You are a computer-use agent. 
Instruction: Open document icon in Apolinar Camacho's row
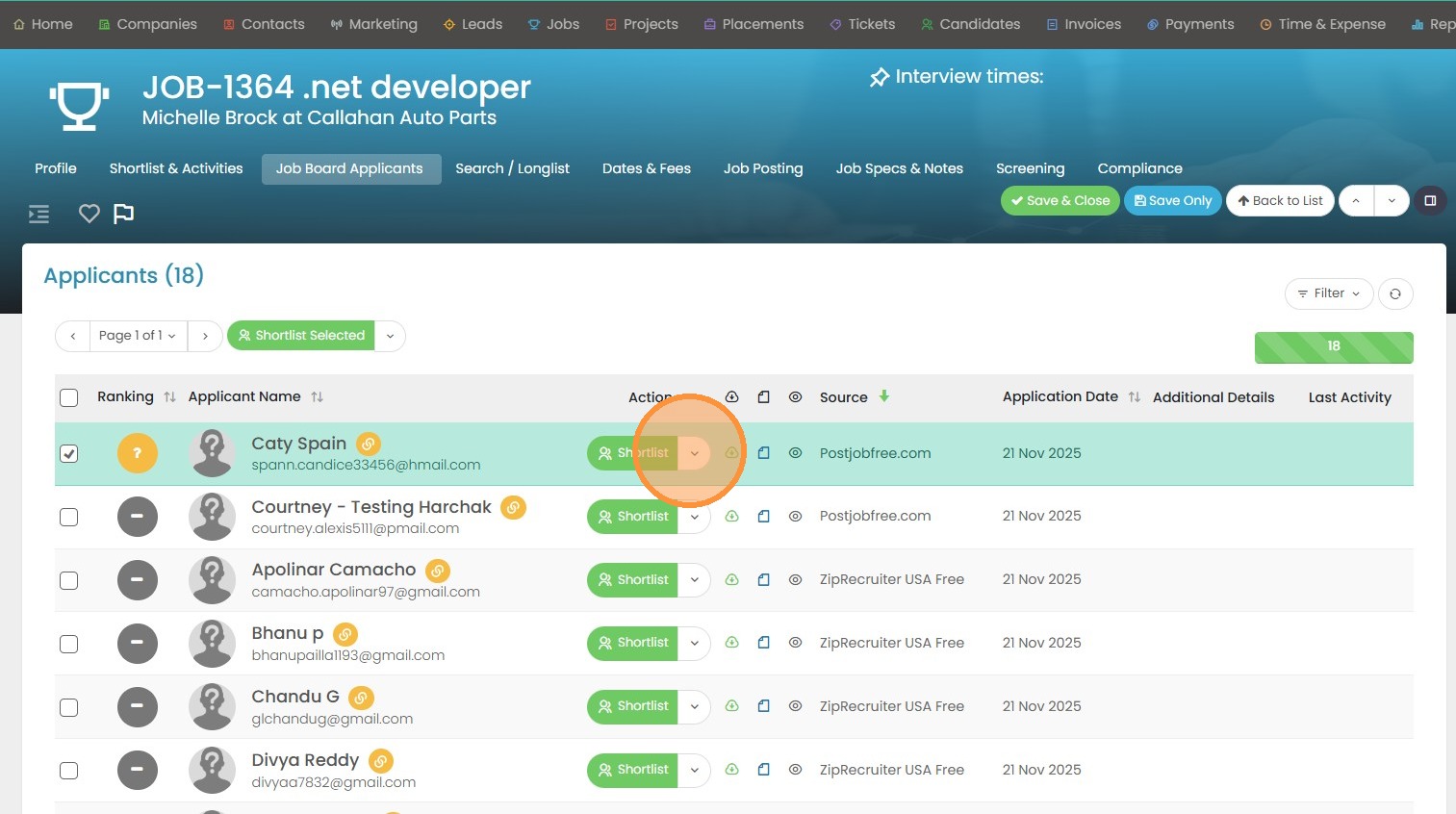(763, 580)
